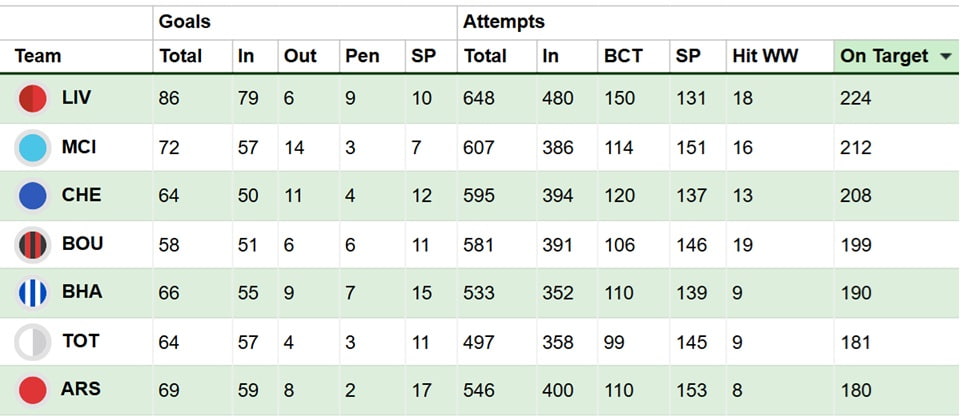Select the Goals group header
962x418 pixels.
(x=185, y=21)
